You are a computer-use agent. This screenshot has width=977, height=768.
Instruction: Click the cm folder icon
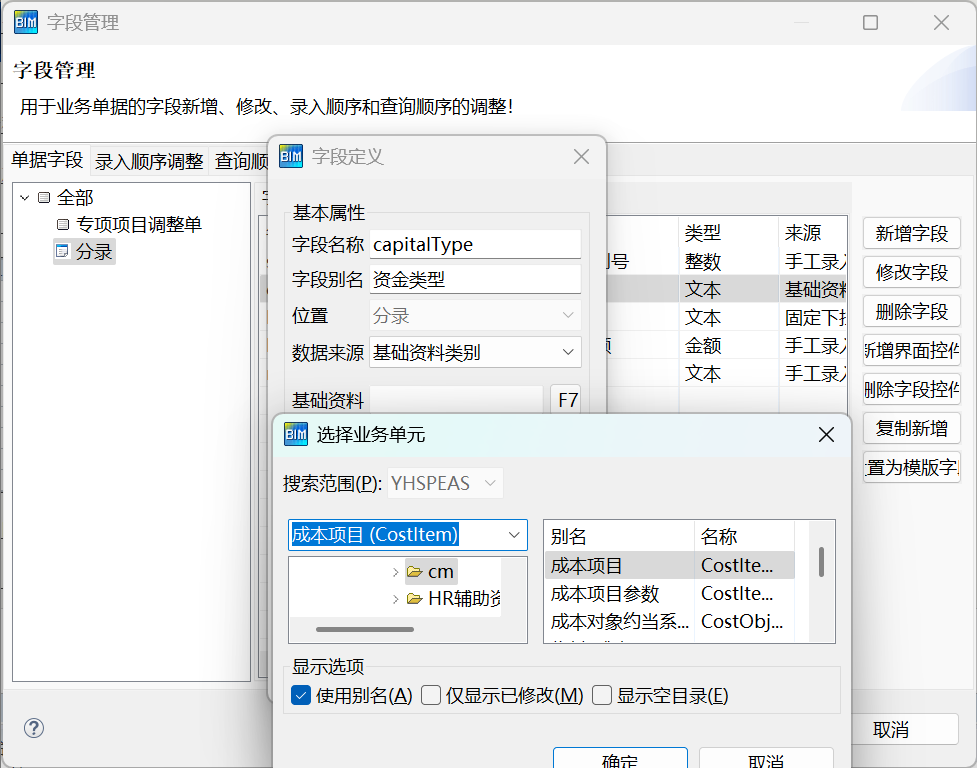click(414, 572)
